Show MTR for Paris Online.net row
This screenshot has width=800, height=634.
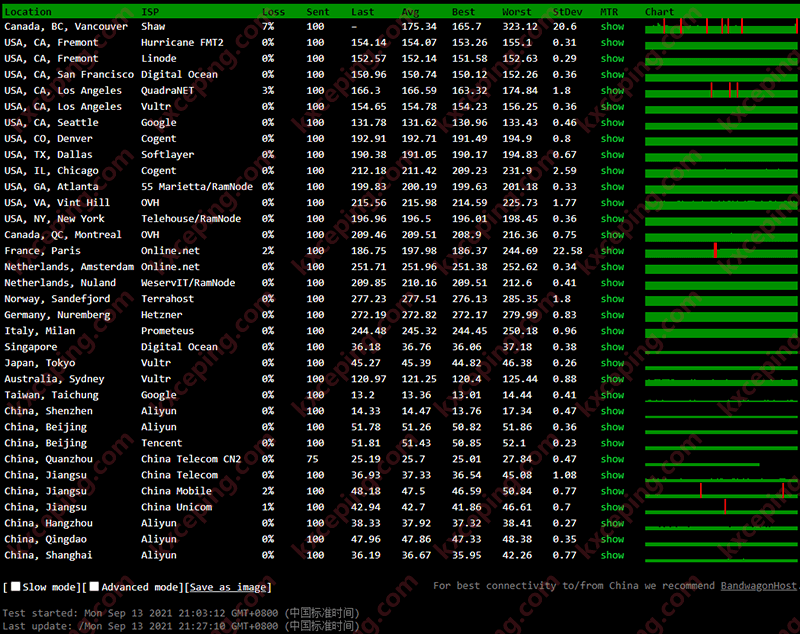(x=612, y=251)
